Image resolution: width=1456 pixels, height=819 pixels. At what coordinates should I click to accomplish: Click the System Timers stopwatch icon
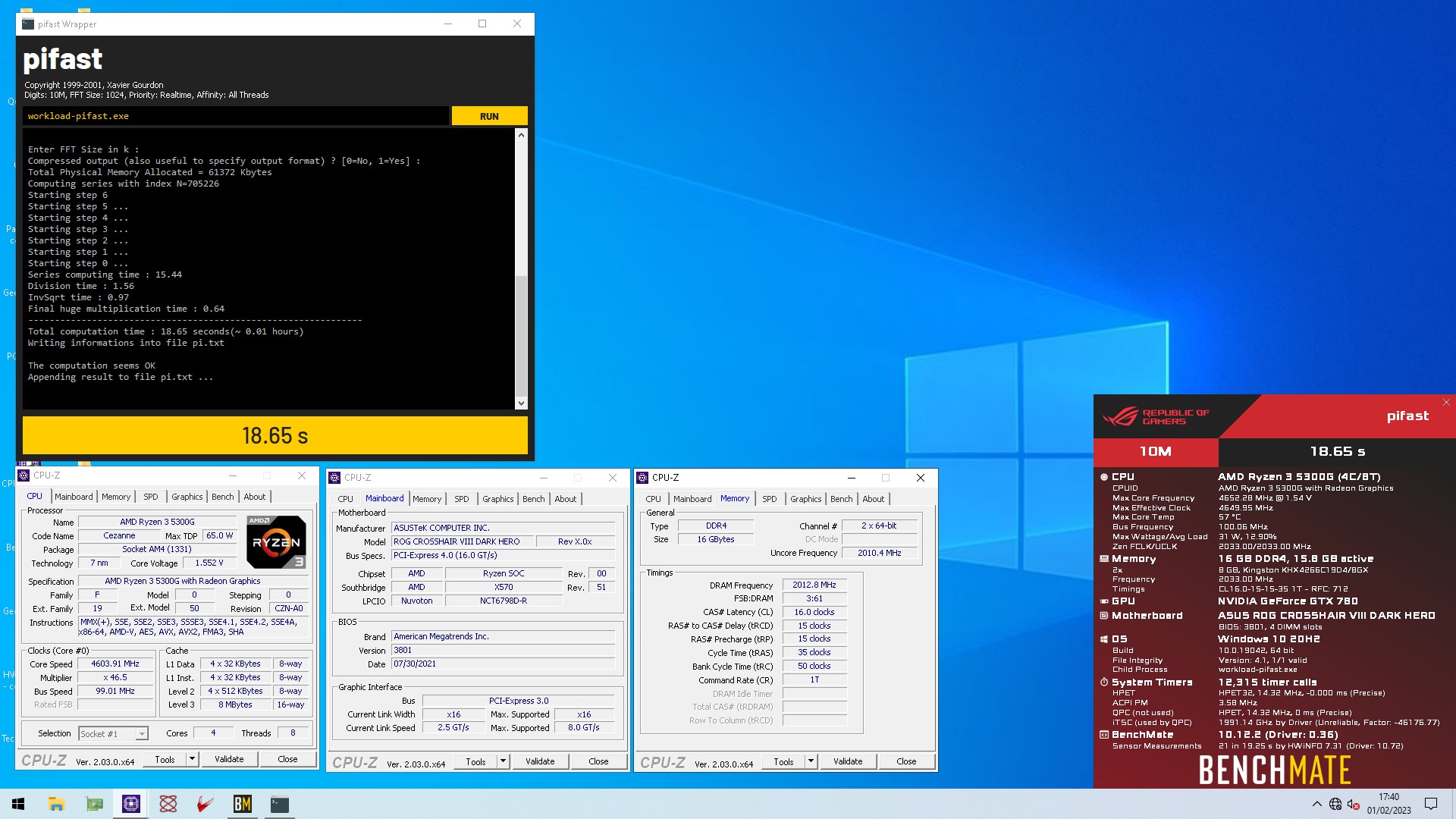pos(1104,682)
